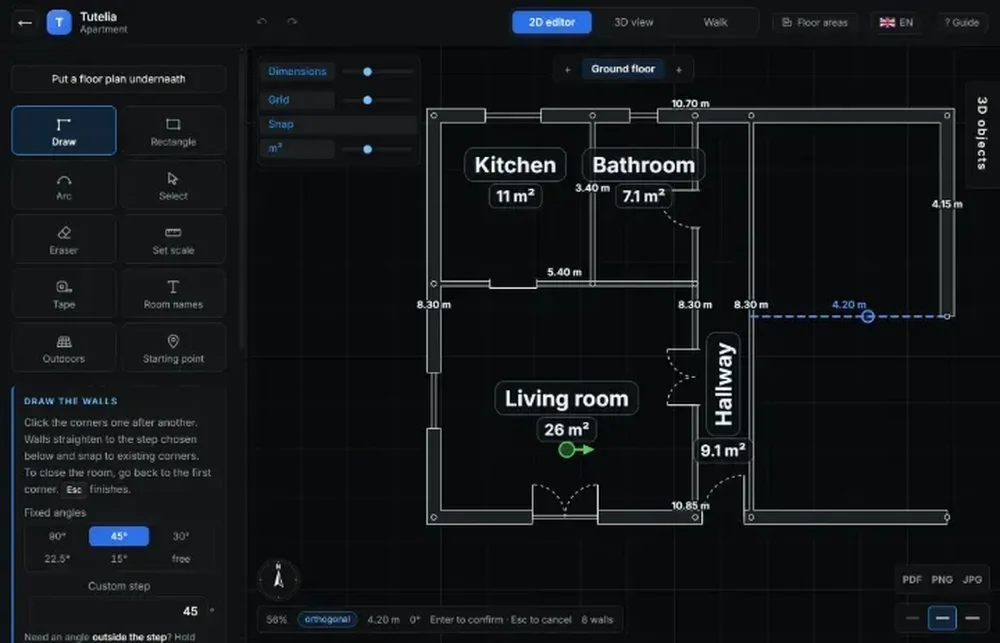Click the Hallway room label
The image size is (1000, 643).
[723, 383]
